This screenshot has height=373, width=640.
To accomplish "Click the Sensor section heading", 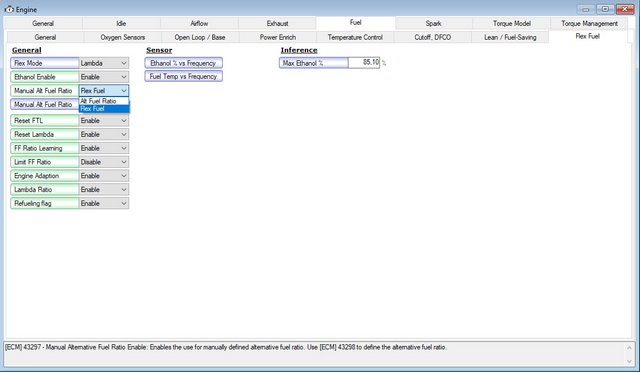I will pos(159,50).
